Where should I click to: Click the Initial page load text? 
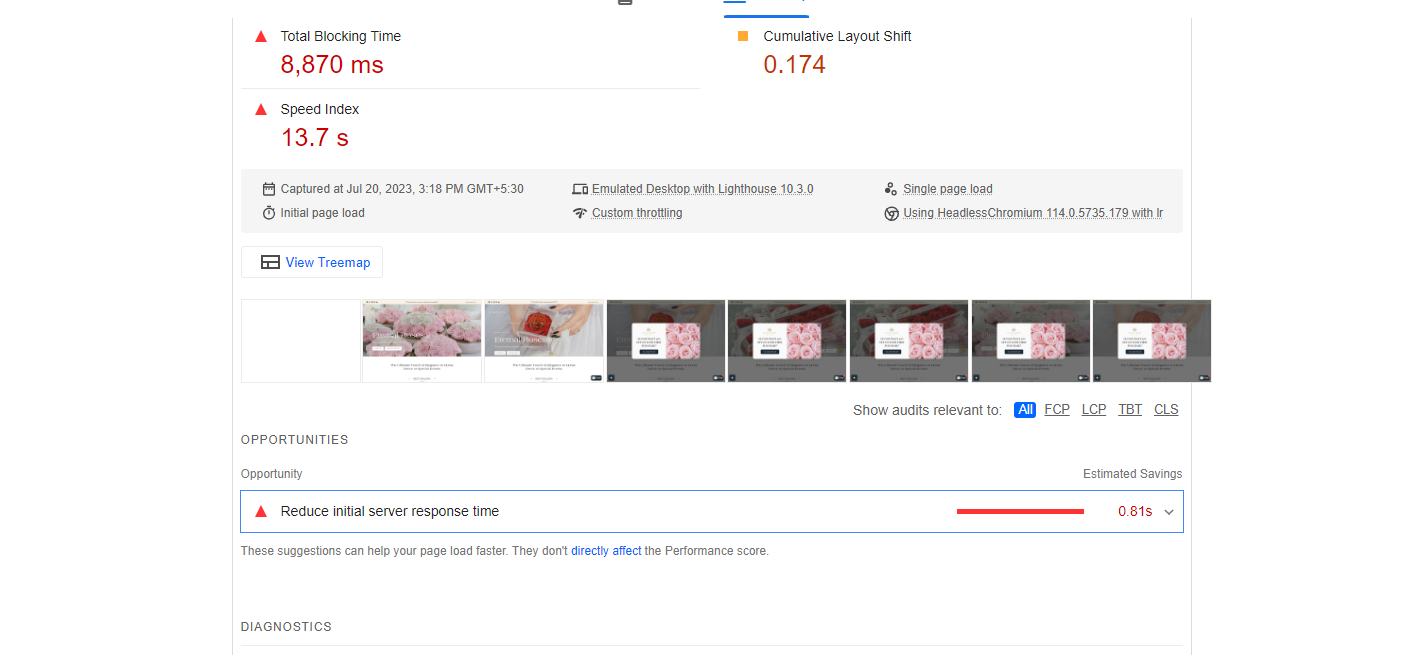coord(323,213)
